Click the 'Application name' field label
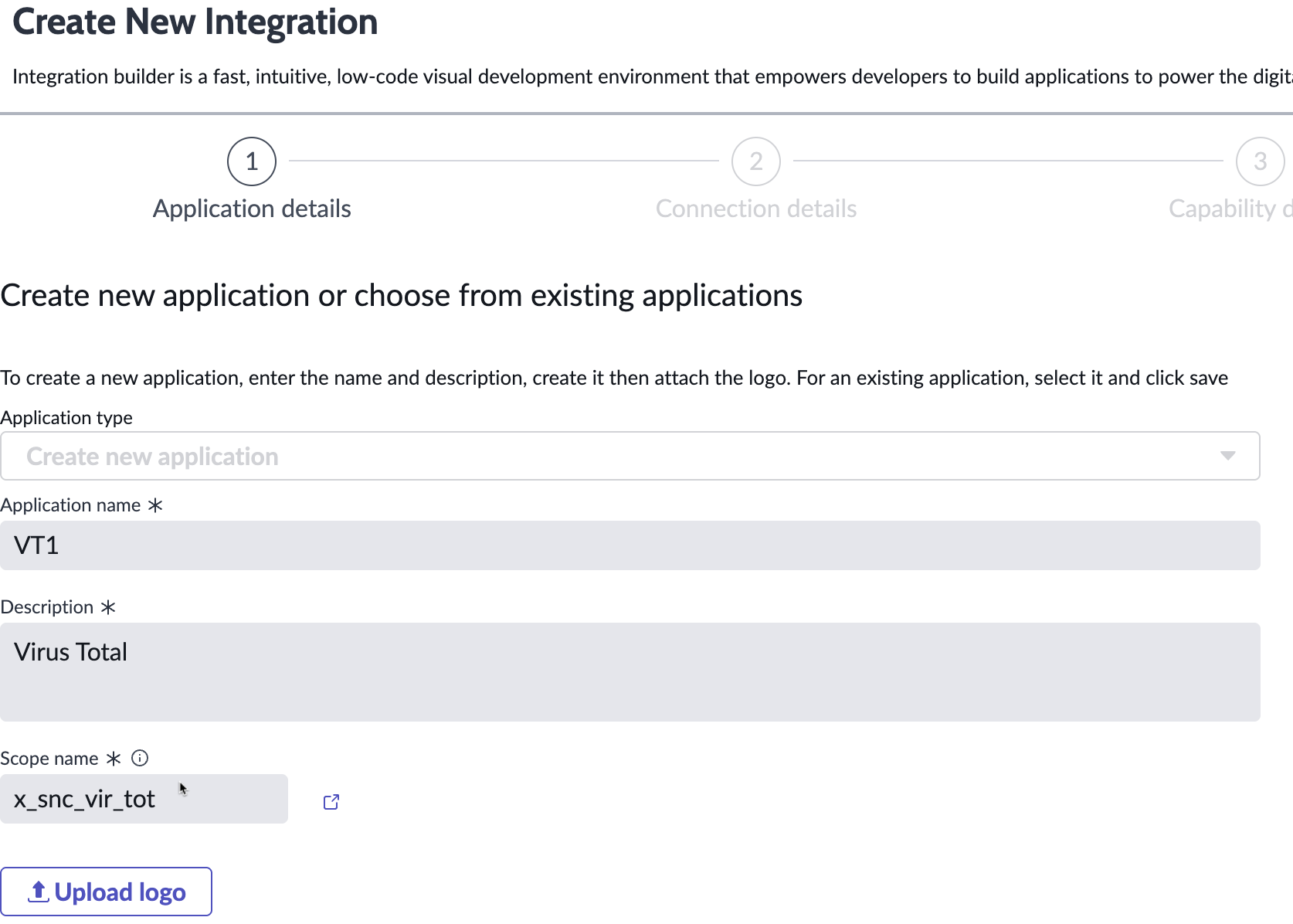Image resolution: width=1293 pixels, height=924 pixels. click(x=70, y=505)
